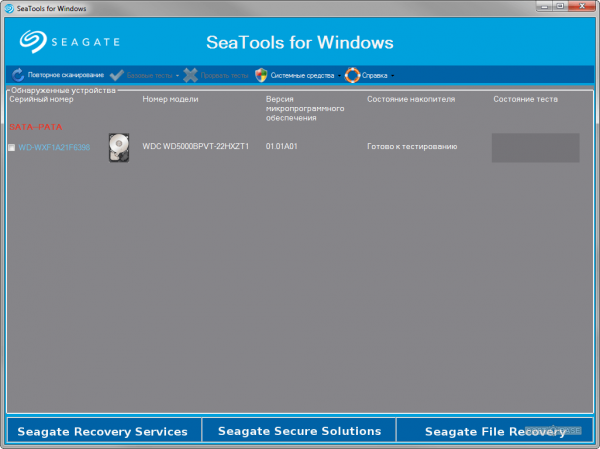Click drive status Готово к тестированию
Image resolution: width=600 pixels, height=449 pixels.
click(412, 146)
